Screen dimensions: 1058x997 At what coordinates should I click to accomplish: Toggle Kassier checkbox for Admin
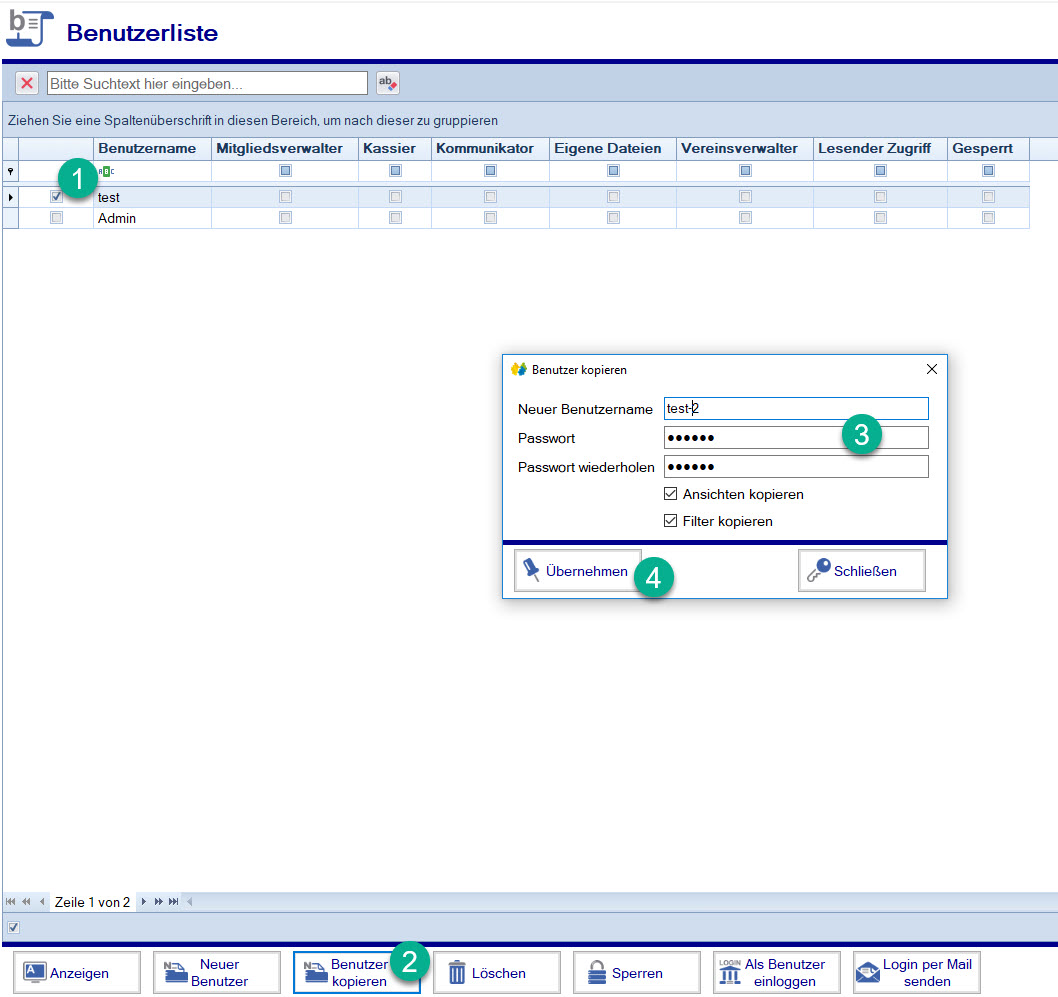click(x=395, y=218)
